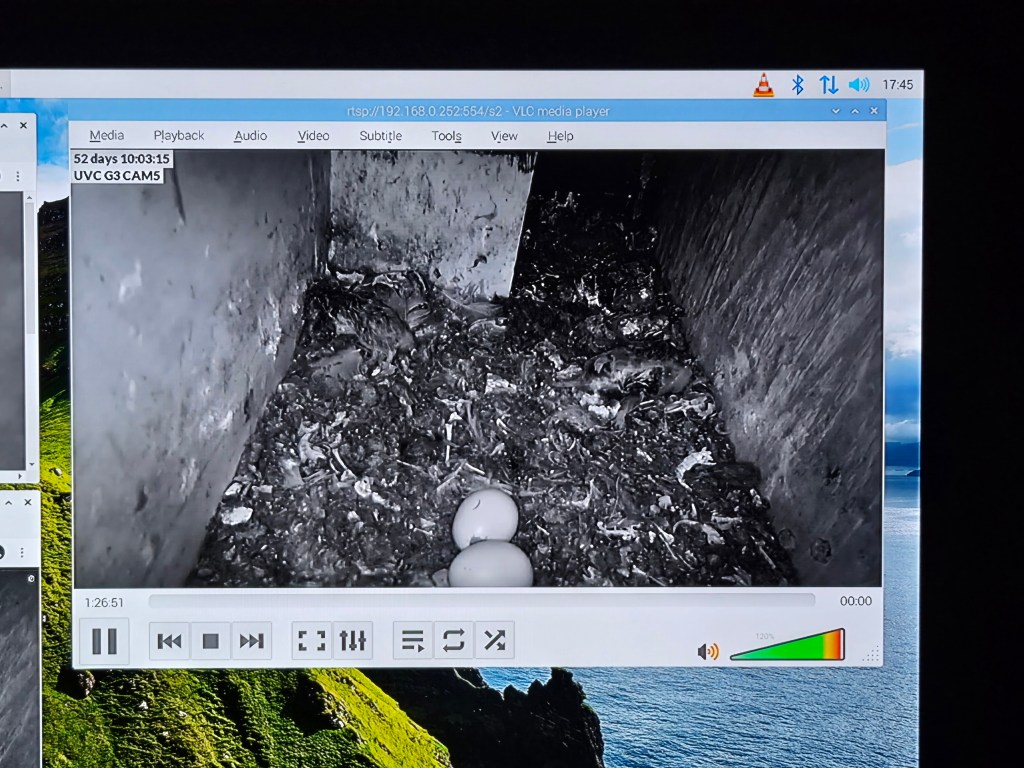
Task: Open the Media menu
Action: coord(107,136)
